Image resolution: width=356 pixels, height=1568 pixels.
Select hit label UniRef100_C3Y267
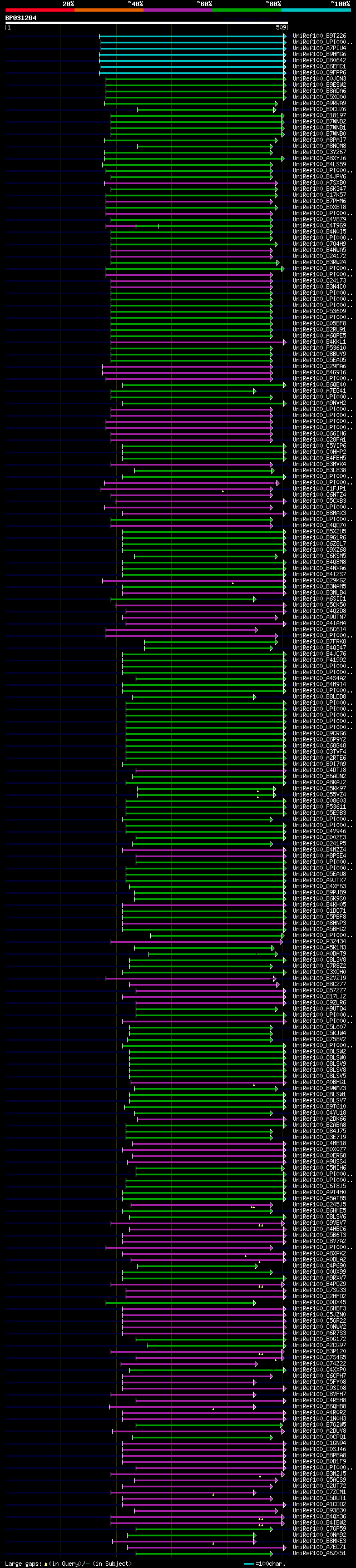coord(319,152)
